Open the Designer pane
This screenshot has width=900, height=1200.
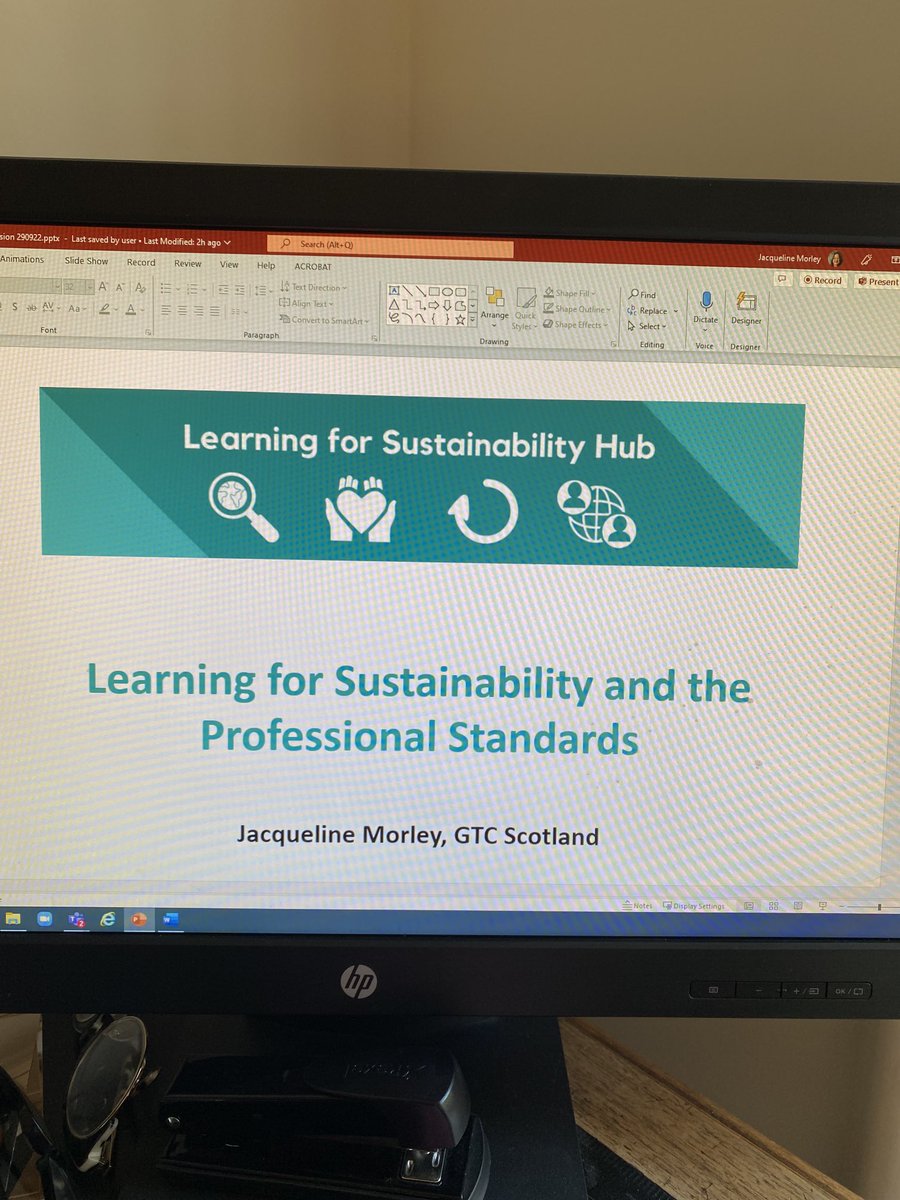click(x=746, y=308)
